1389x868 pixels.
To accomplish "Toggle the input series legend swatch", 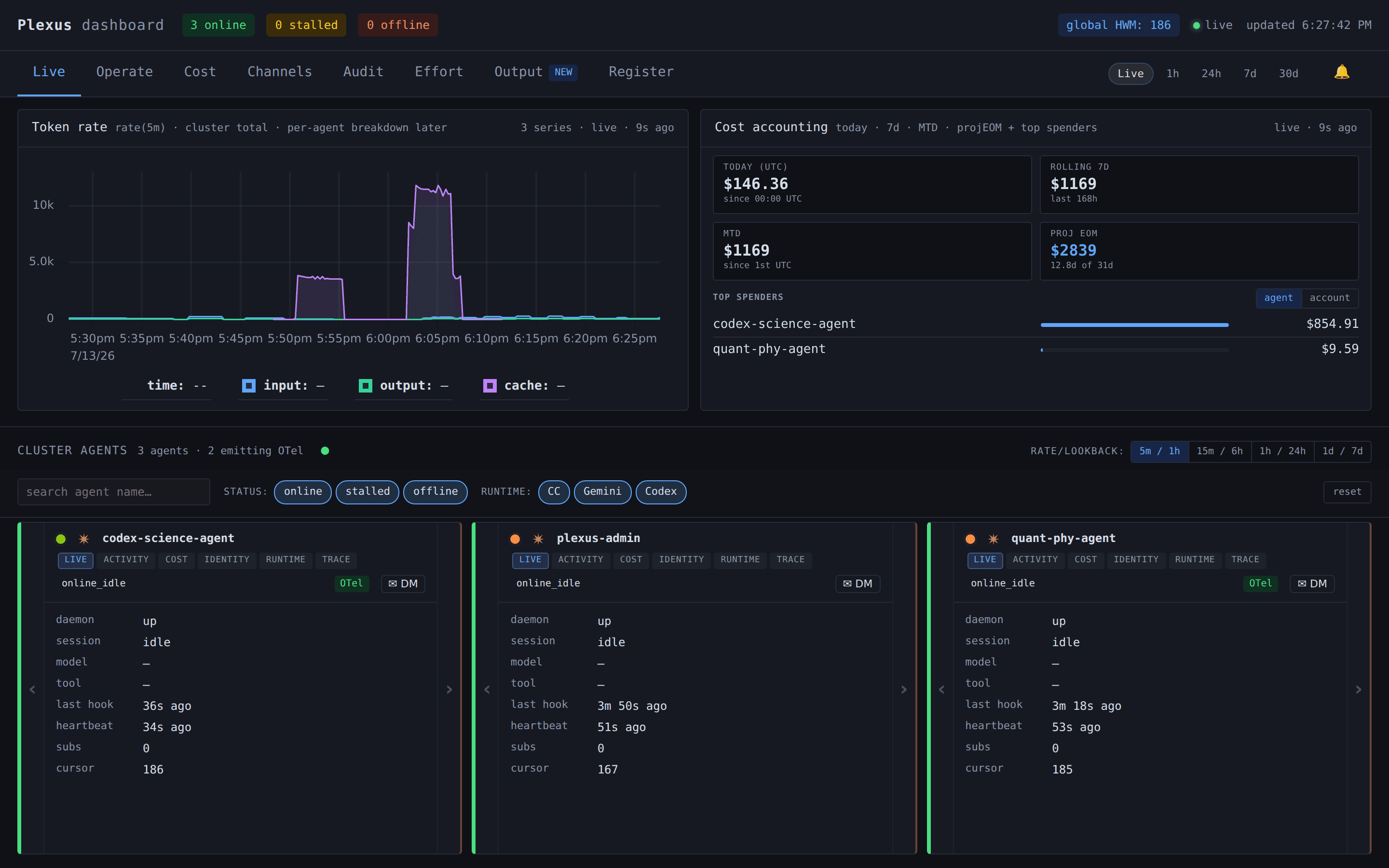I will point(248,385).
